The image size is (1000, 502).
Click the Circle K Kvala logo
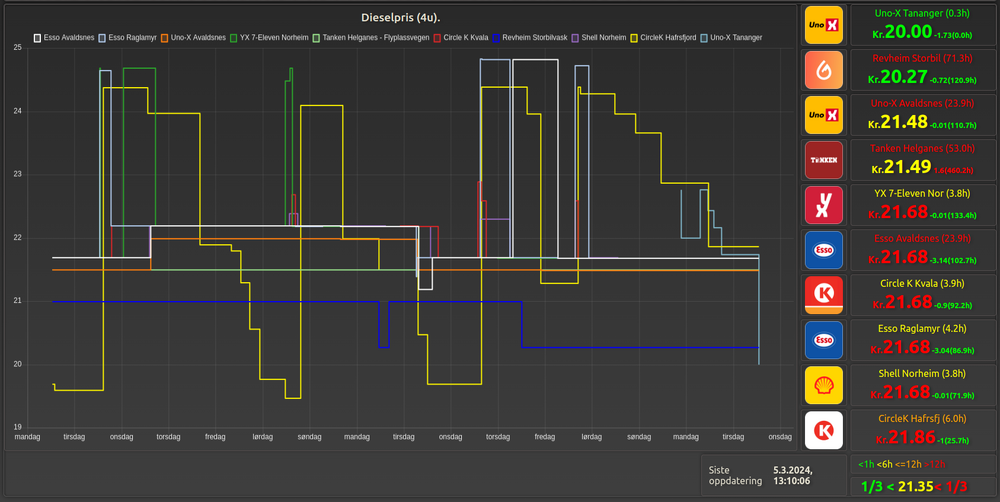tap(824, 295)
